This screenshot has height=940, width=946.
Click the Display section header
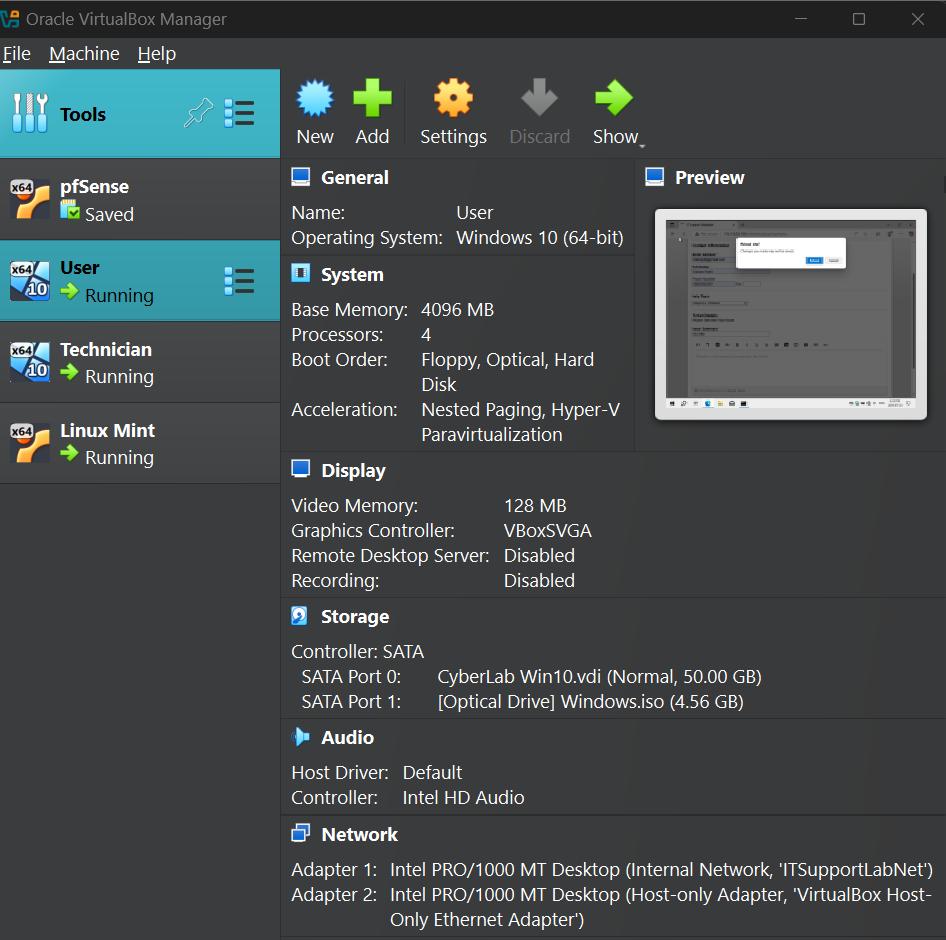354,471
